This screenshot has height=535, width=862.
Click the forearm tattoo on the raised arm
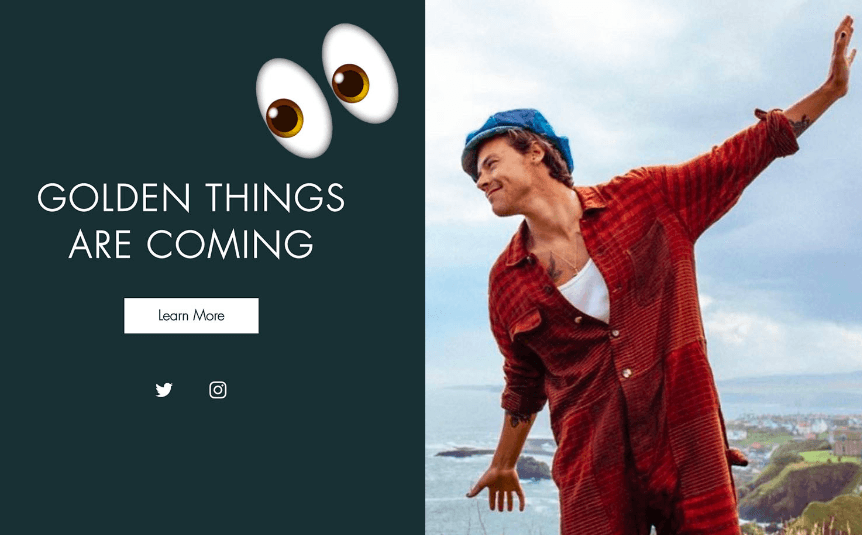pyautogui.click(x=799, y=125)
